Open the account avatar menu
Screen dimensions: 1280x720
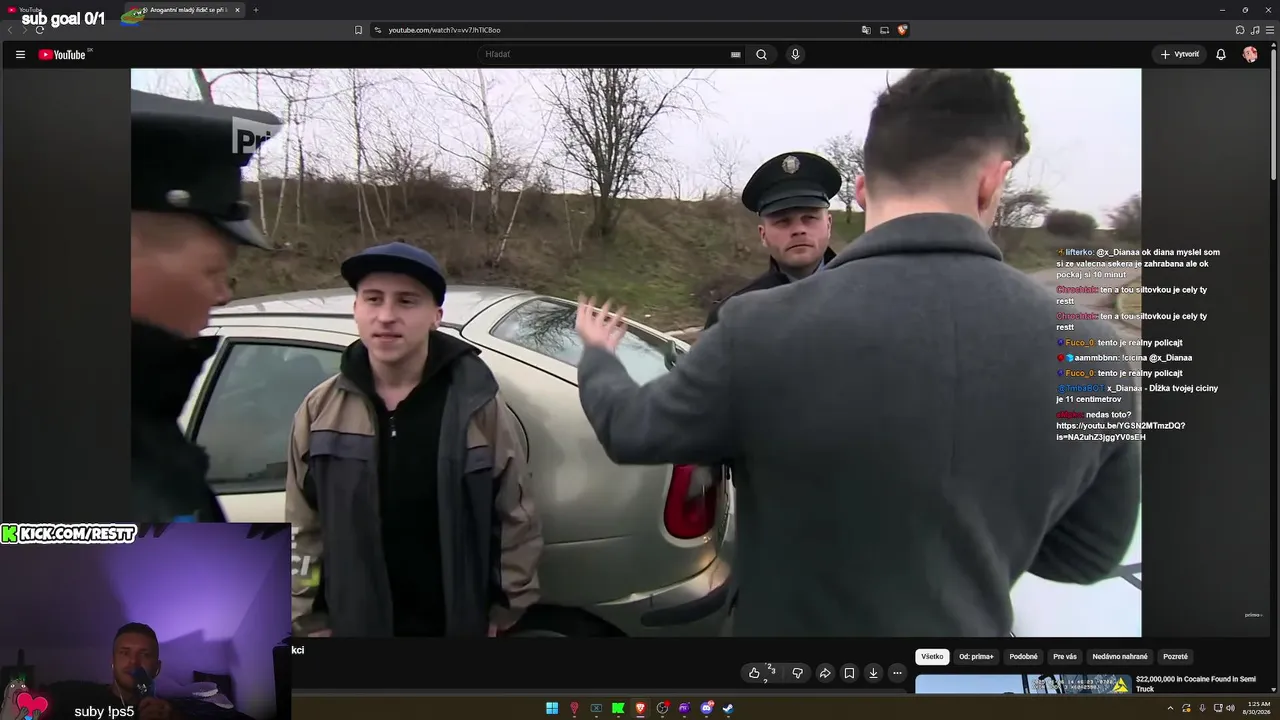coord(1250,54)
